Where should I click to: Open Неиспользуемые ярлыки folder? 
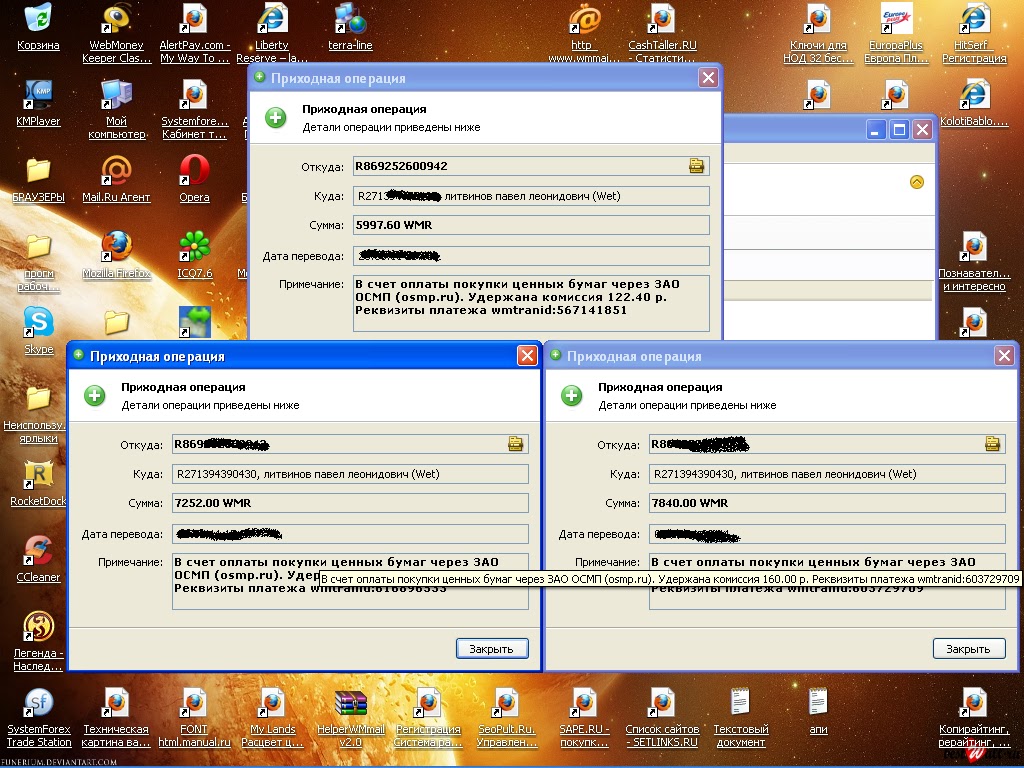(38, 415)
